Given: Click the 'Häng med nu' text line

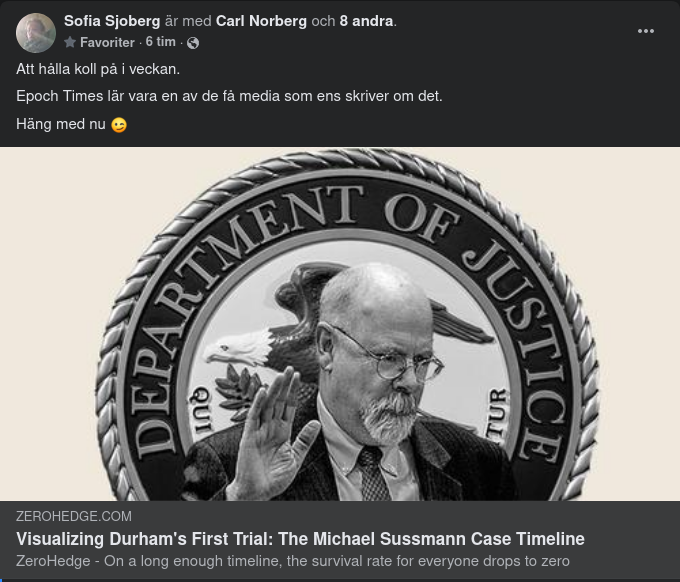Looking at the screenshot, I should pyautogui.click(x=61, y=124).
